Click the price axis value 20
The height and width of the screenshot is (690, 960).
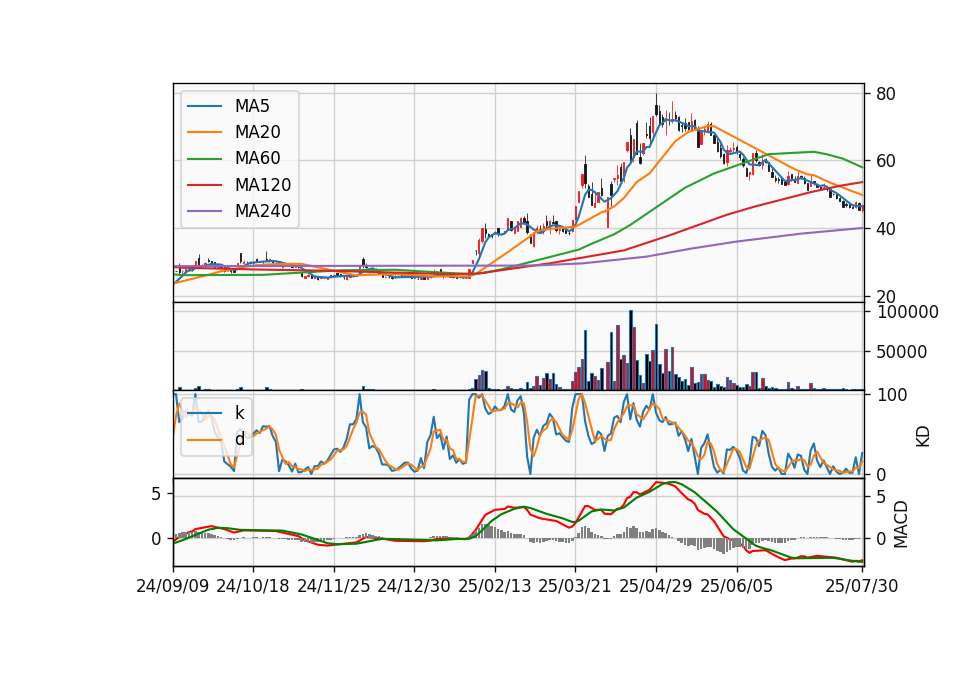(x=886, y=297)
